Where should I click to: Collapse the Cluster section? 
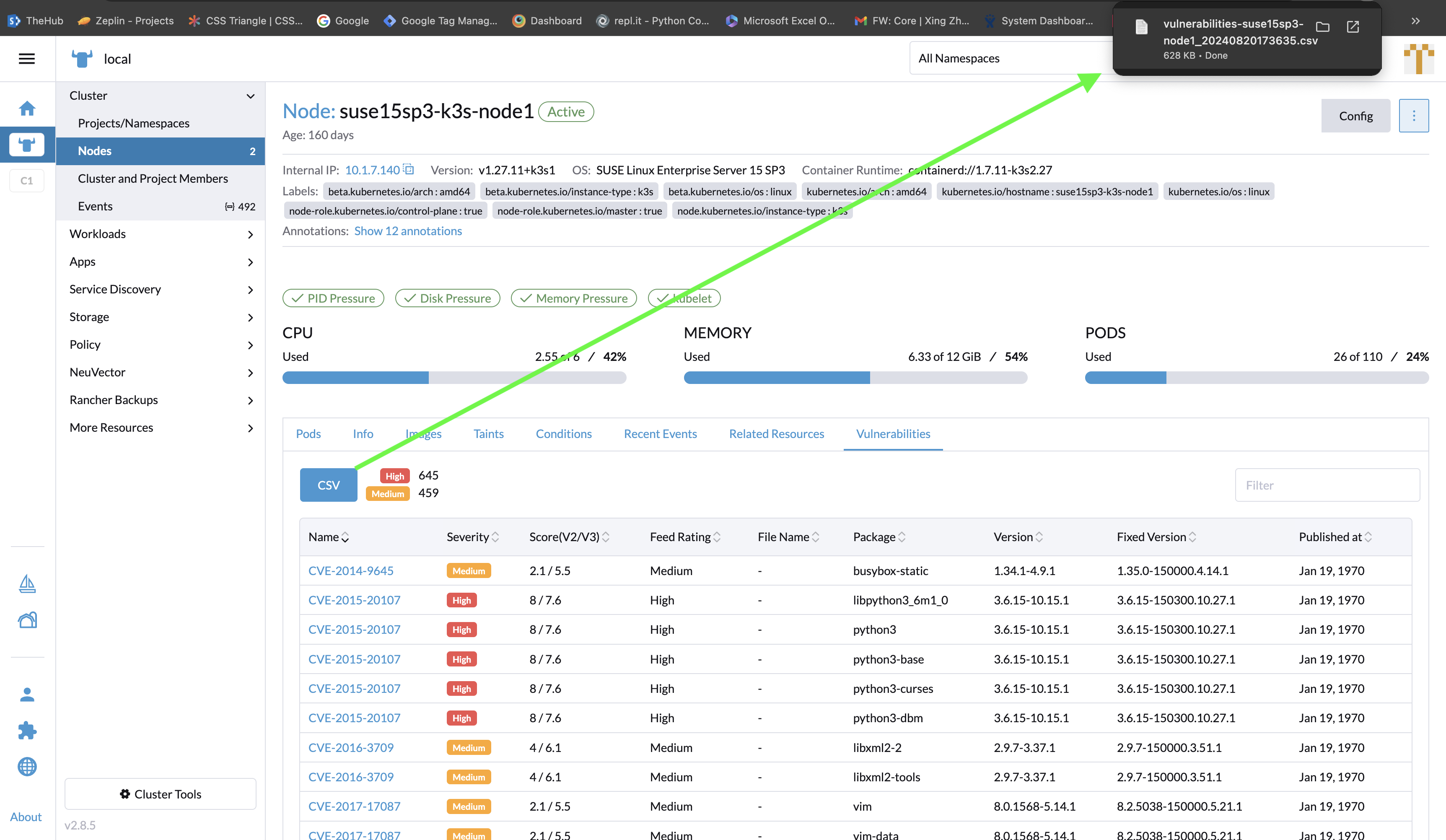250,96
